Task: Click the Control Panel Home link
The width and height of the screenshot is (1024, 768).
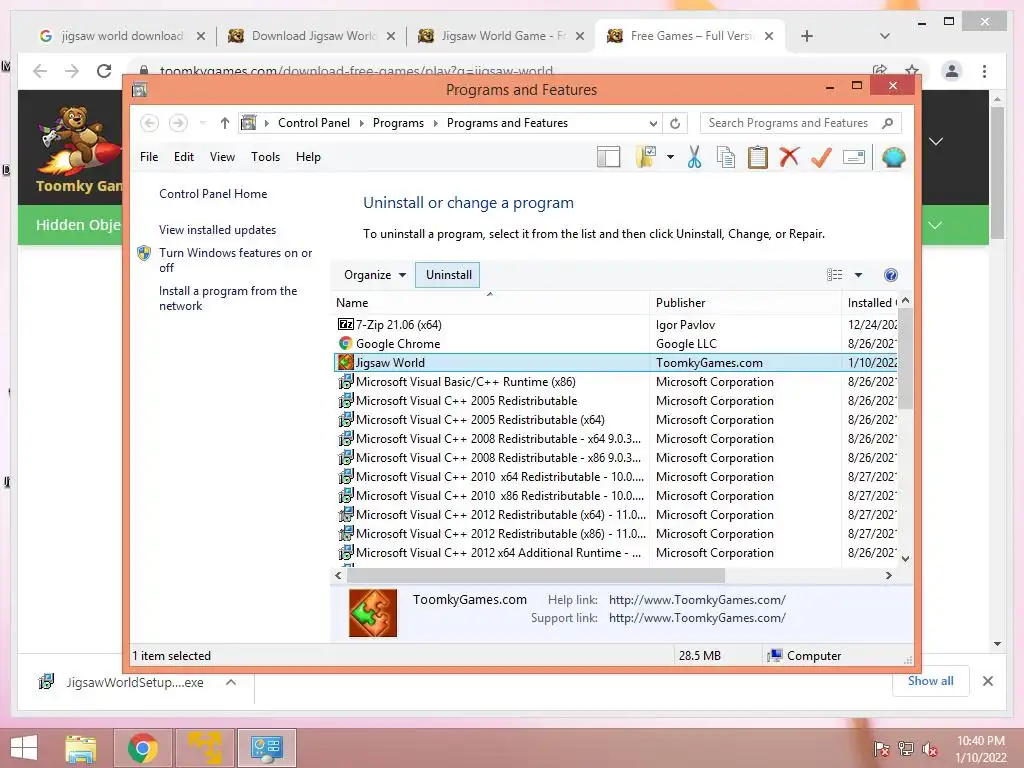Action: tap(213, 194)
